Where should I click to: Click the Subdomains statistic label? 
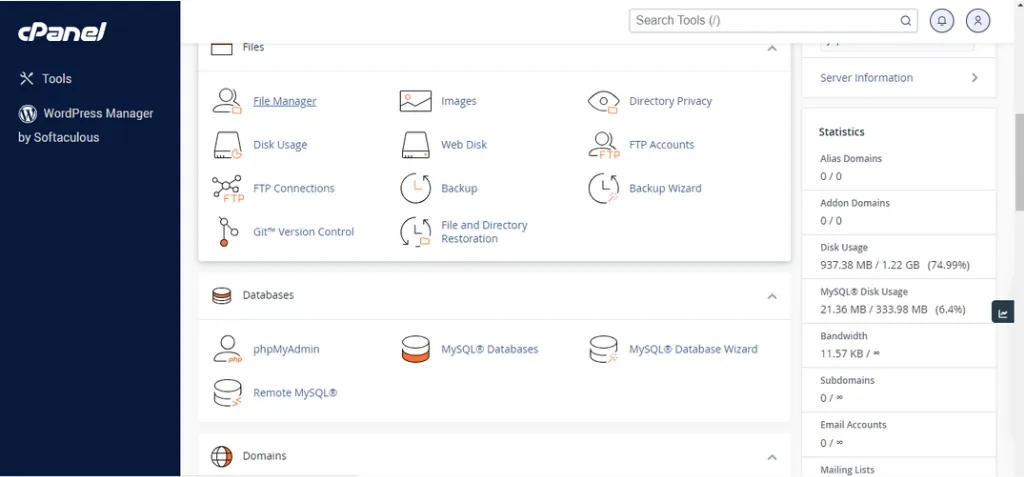pyautogui.click(x=847, y=380)
